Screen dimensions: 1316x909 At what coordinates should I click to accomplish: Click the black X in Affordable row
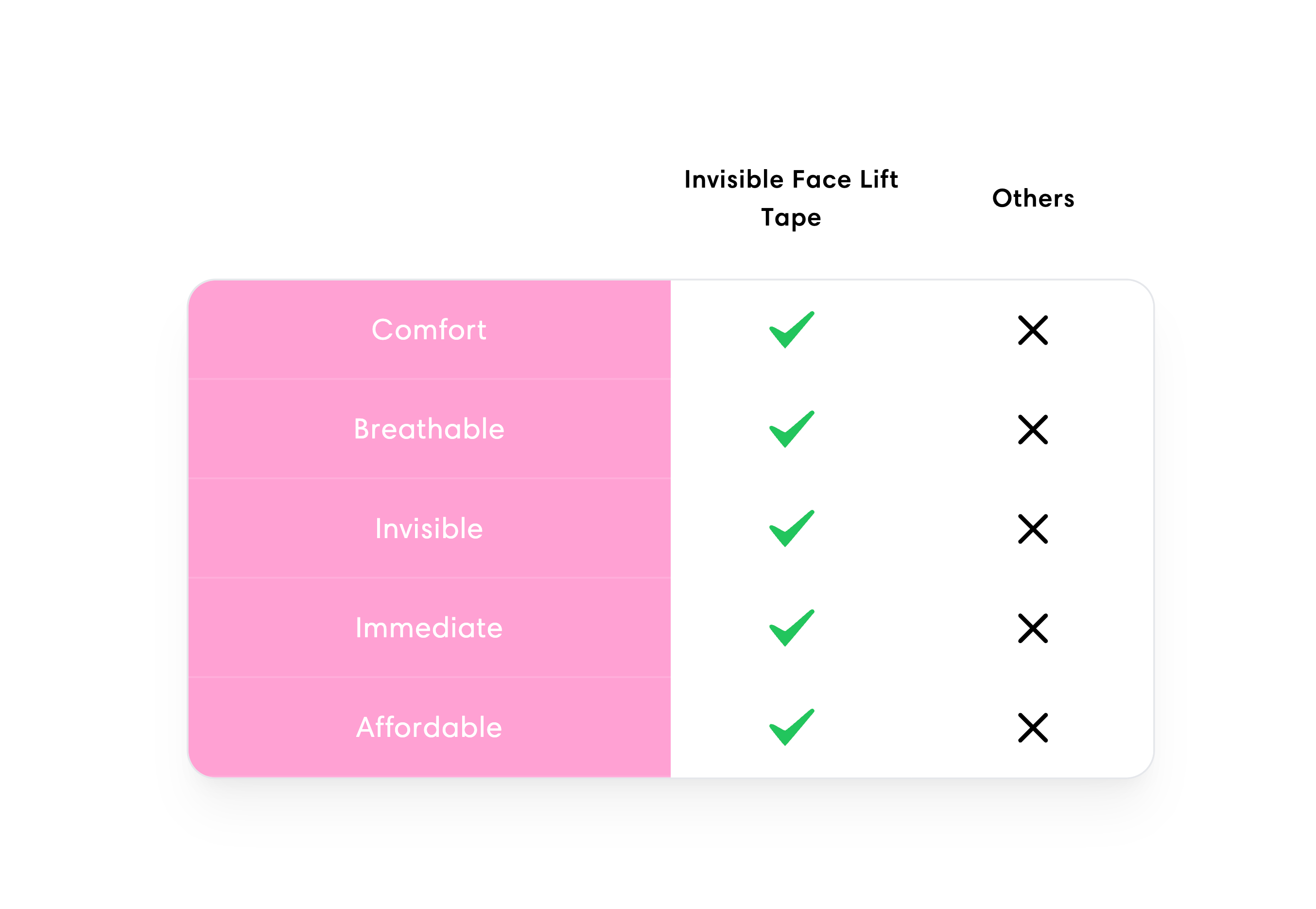point(1032,727)
